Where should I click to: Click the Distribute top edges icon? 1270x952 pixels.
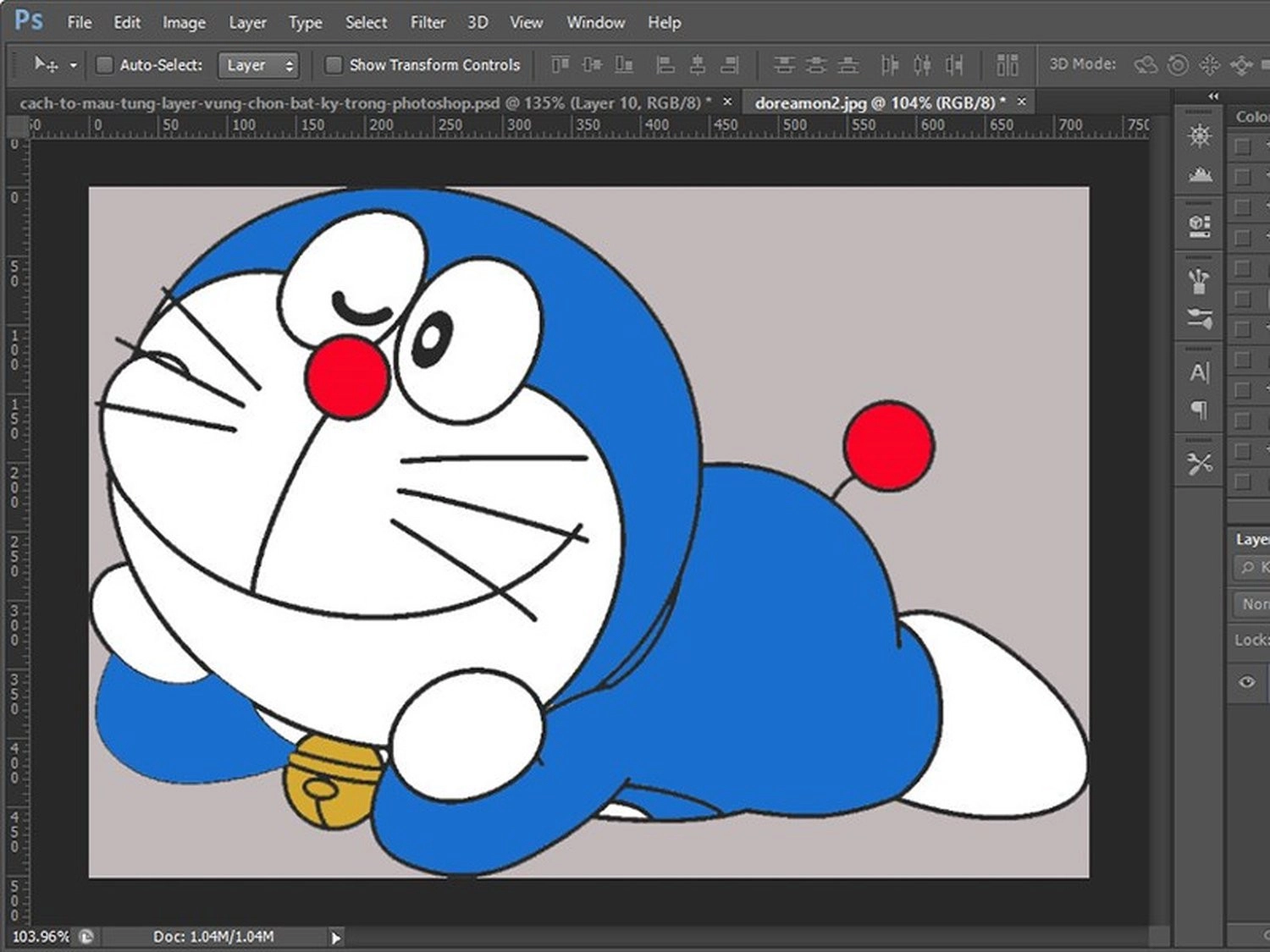coord(784,64)
